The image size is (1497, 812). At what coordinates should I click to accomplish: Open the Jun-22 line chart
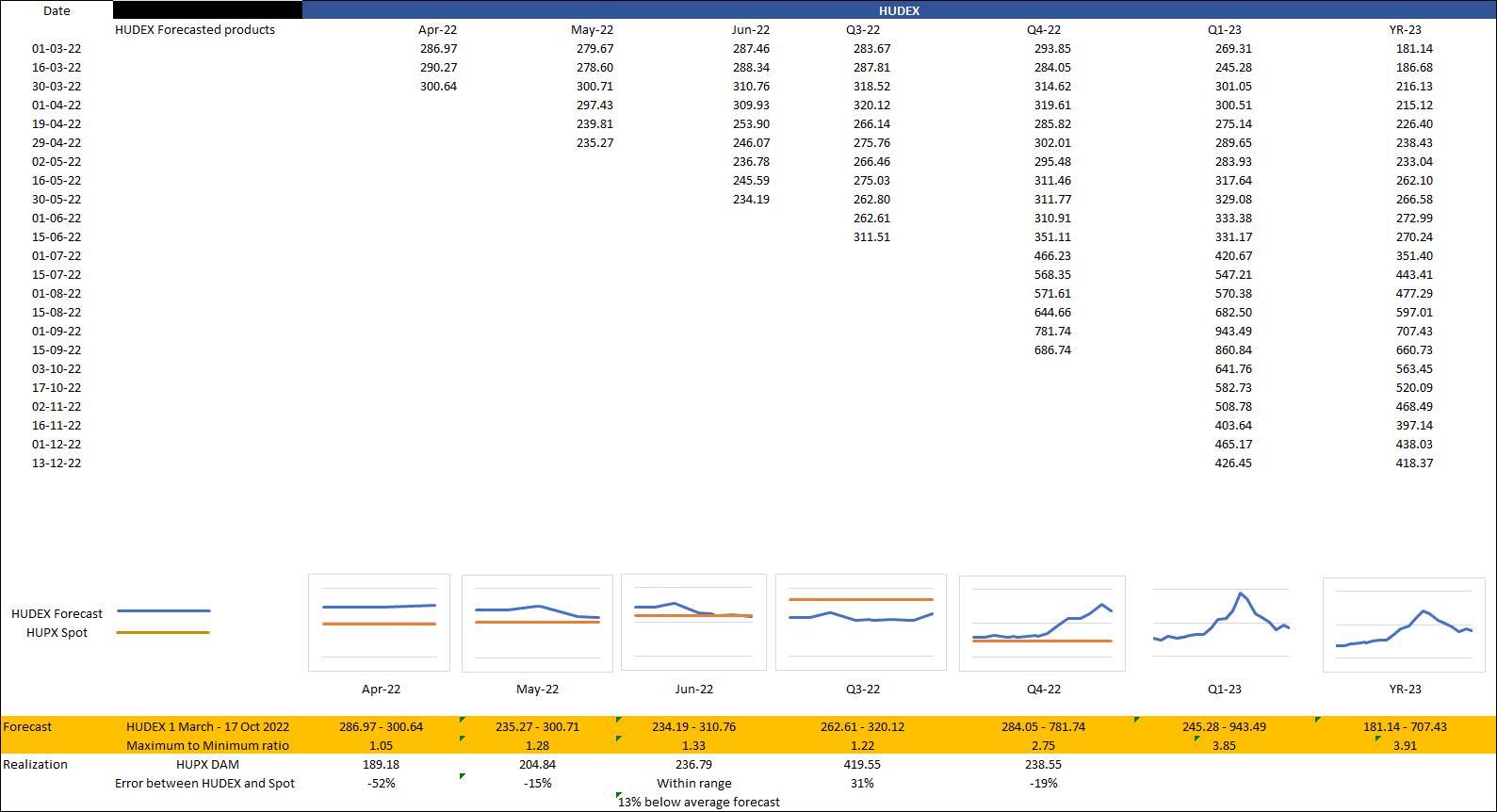click(x=693, y=623)
